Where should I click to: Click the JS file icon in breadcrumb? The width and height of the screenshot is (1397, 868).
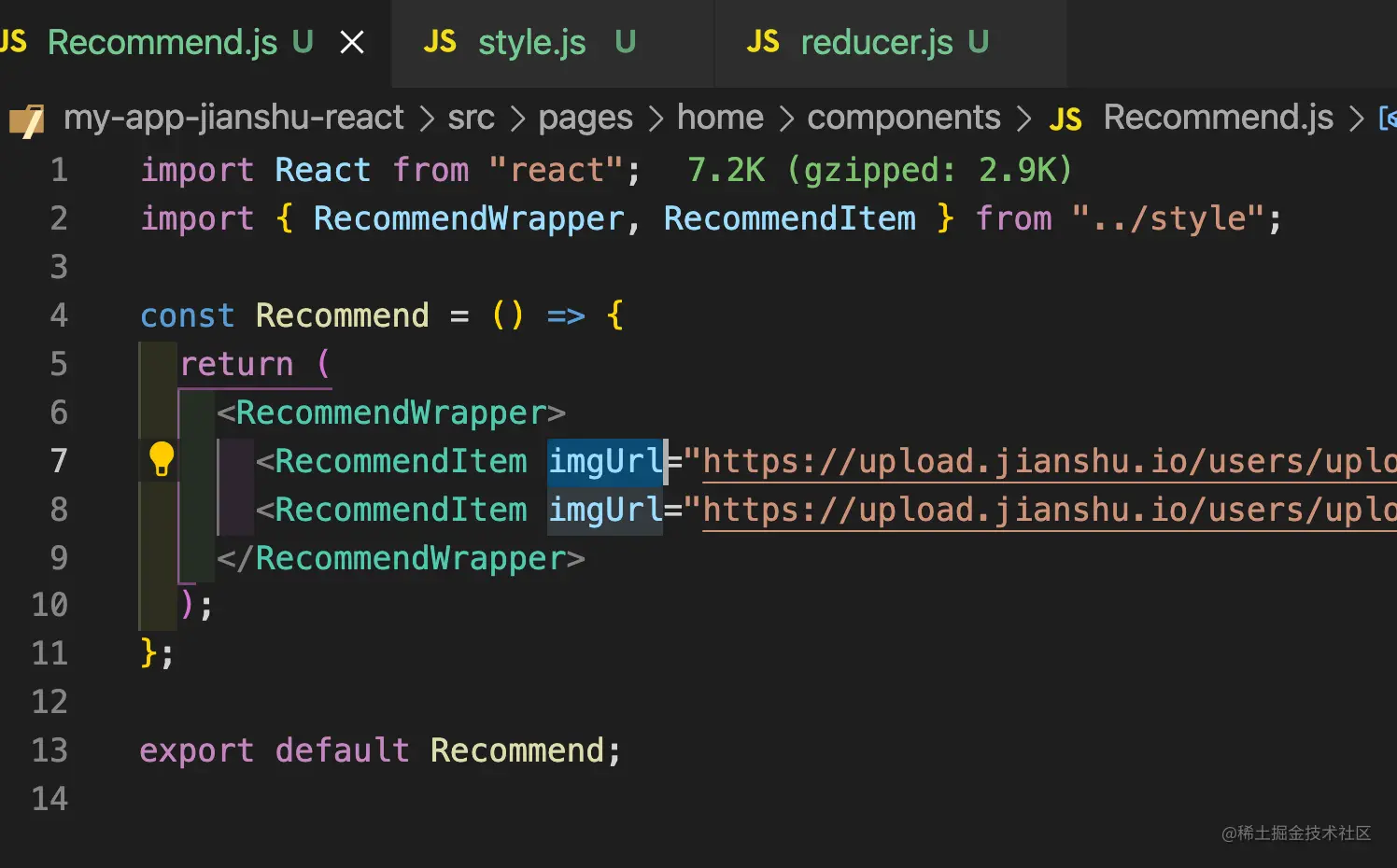click(1065, 119)
